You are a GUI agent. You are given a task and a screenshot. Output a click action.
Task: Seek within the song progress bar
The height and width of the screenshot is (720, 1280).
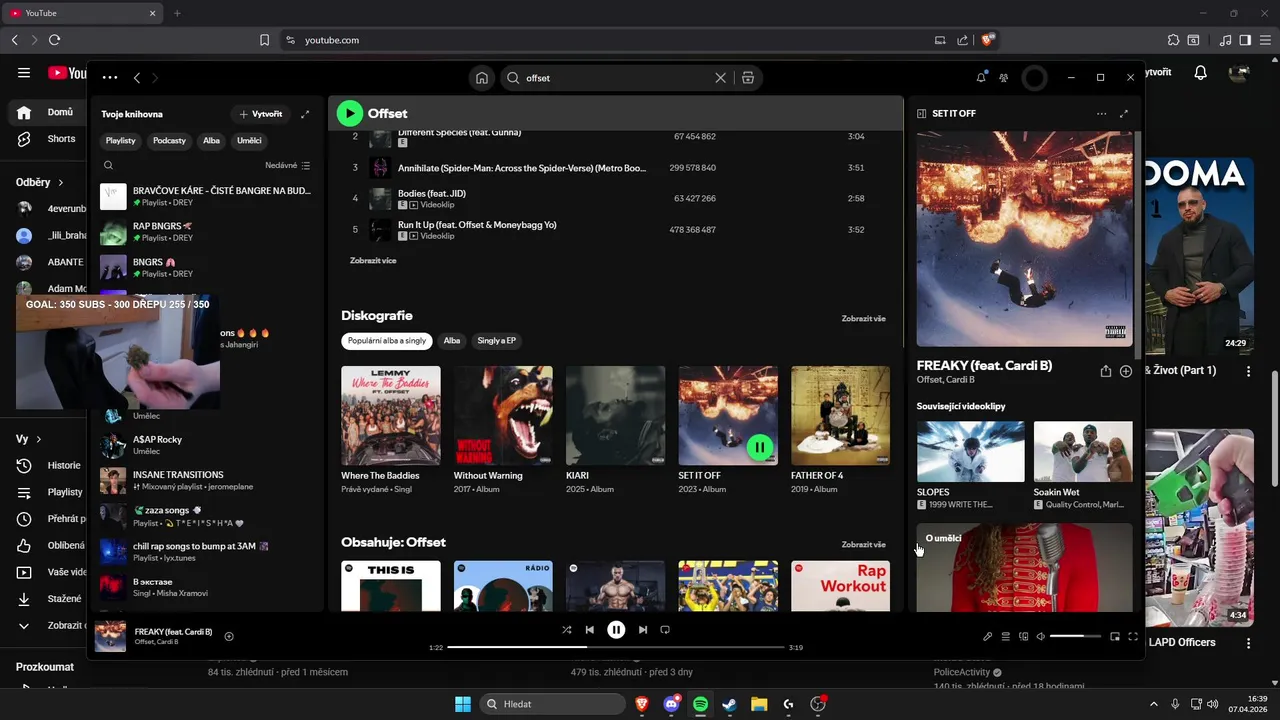(615, 648)
